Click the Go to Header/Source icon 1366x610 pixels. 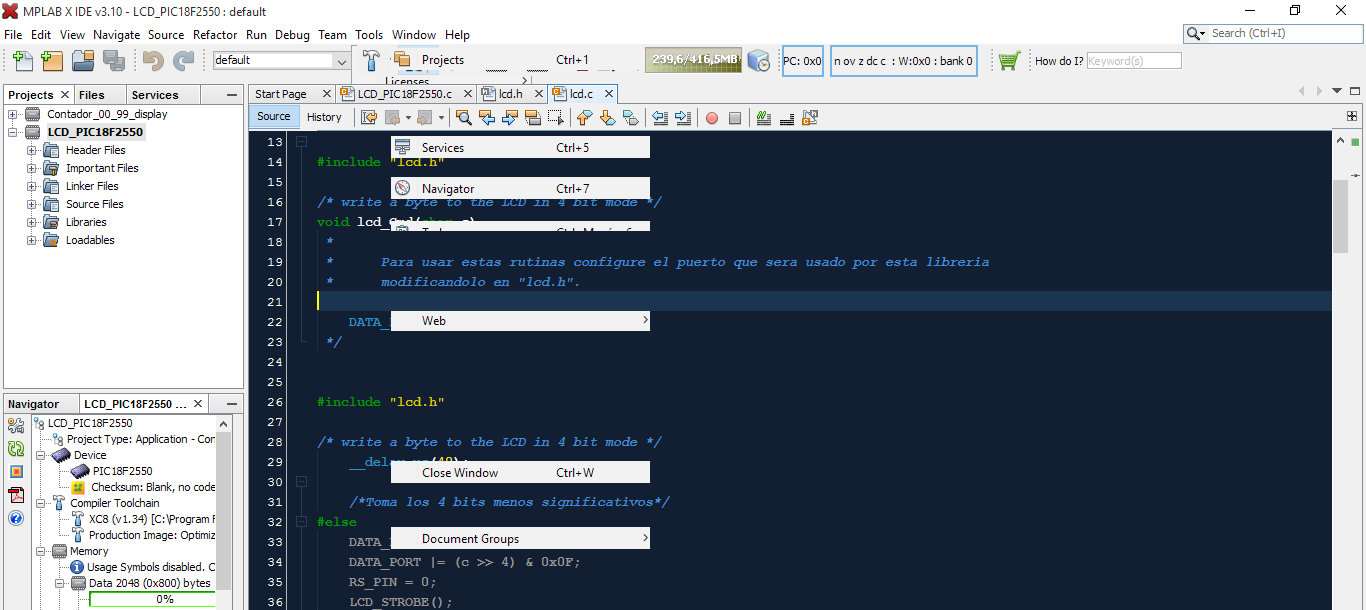[810, 117]
